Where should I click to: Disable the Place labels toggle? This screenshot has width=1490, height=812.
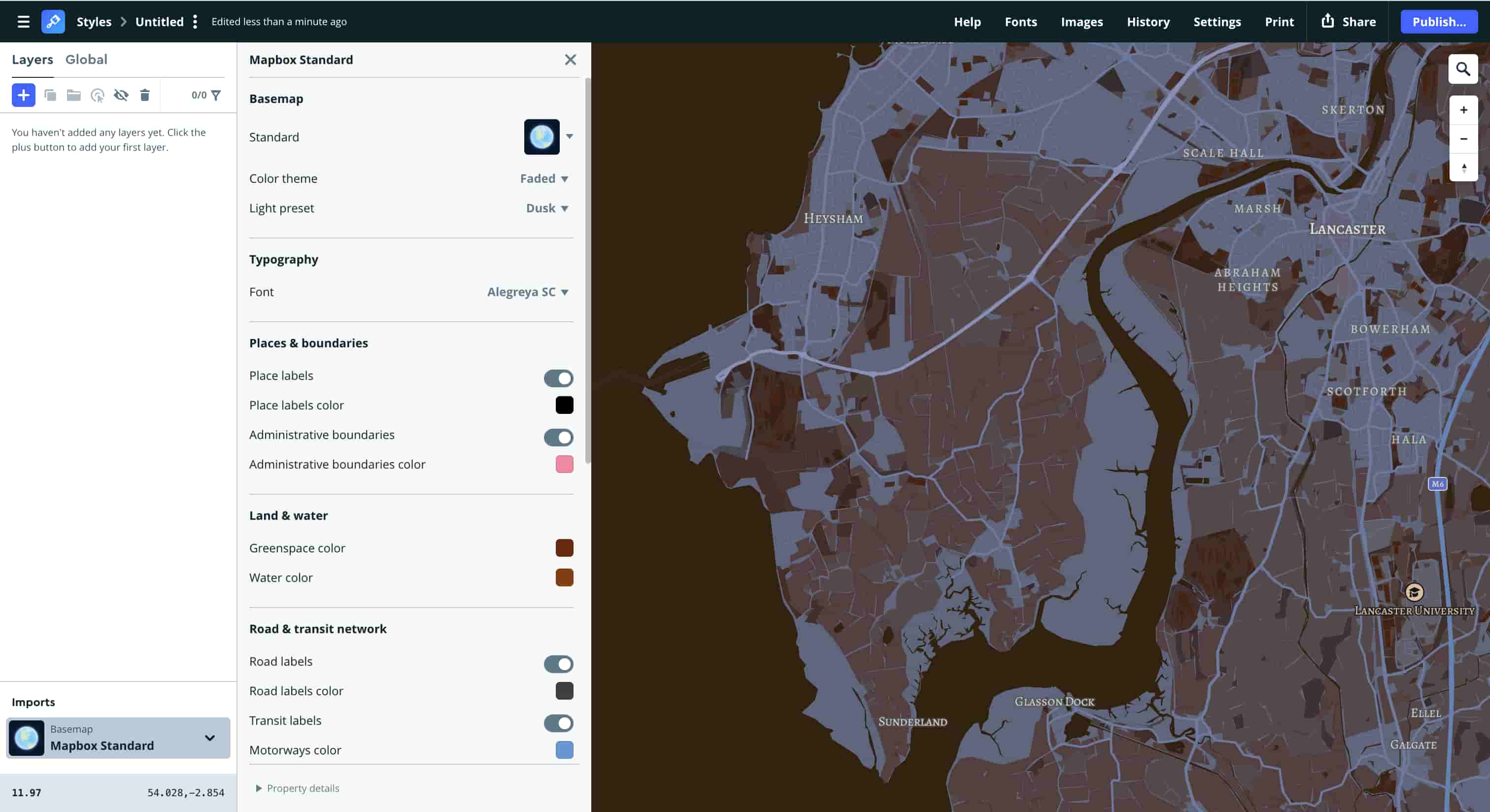558,378
